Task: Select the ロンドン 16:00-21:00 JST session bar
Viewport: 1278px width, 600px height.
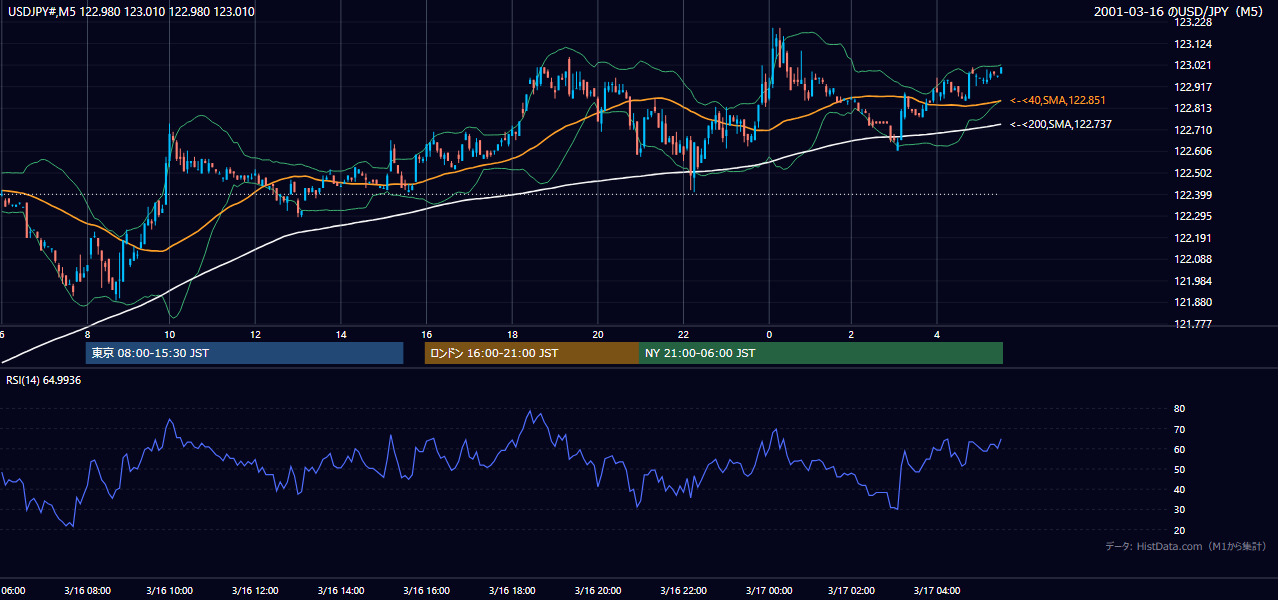Action: (532, 353)
